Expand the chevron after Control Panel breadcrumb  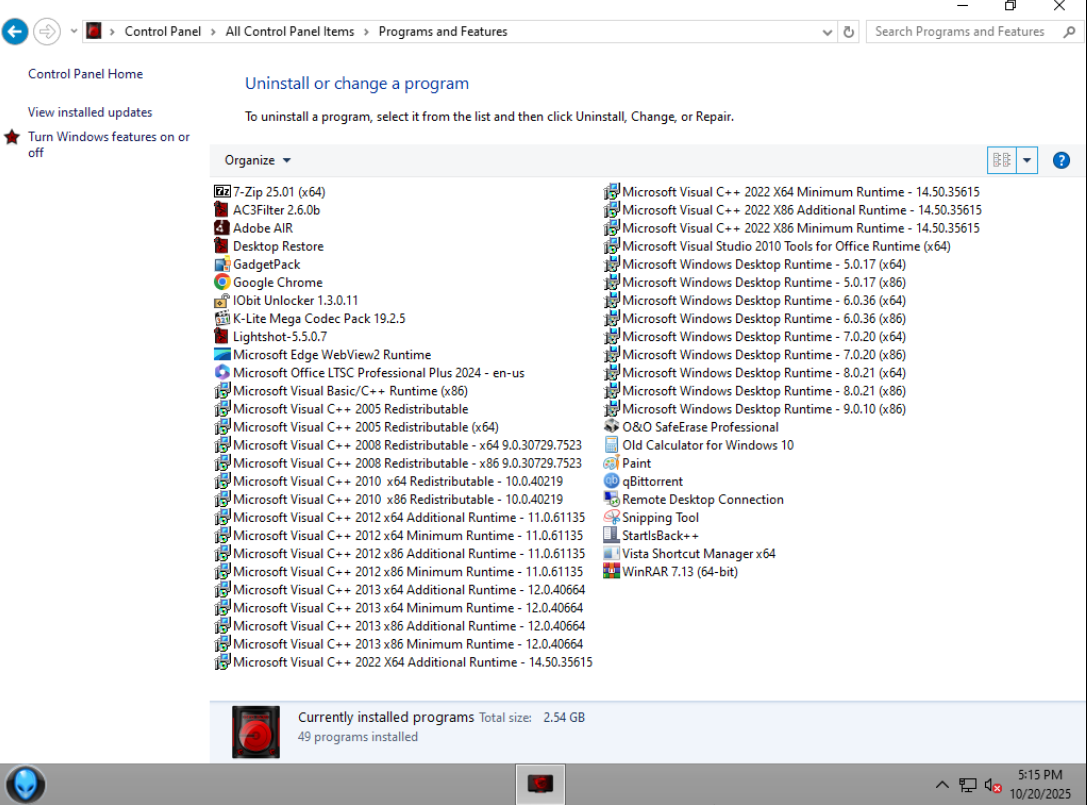213,32
